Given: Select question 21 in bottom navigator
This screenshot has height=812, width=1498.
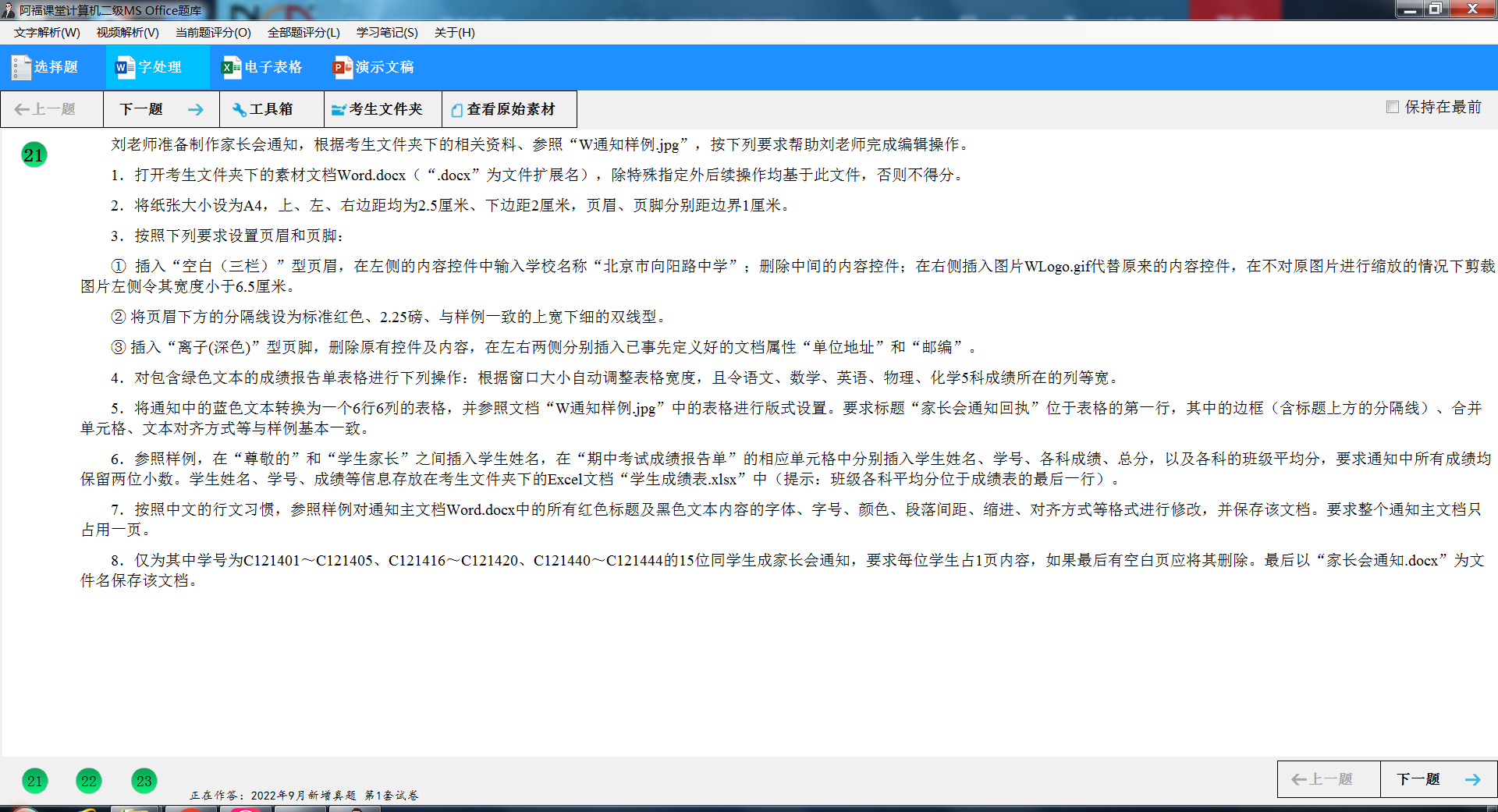Looking at the screenshot, I should pyautogui.click(x=34, y=780).
